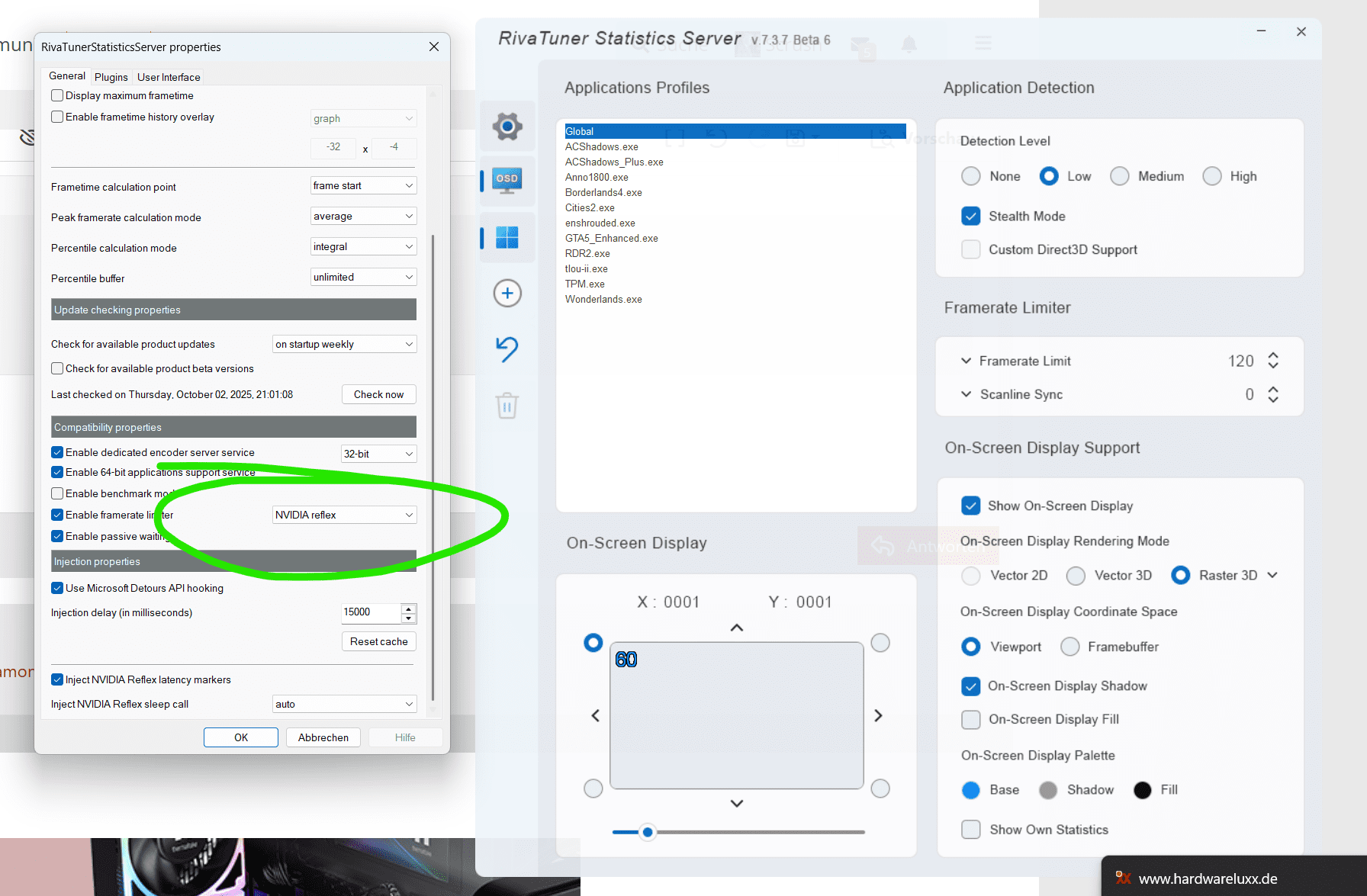Select Vector 3D rendering mode
Screen dimensions: 1367x896
(1076, 576)
